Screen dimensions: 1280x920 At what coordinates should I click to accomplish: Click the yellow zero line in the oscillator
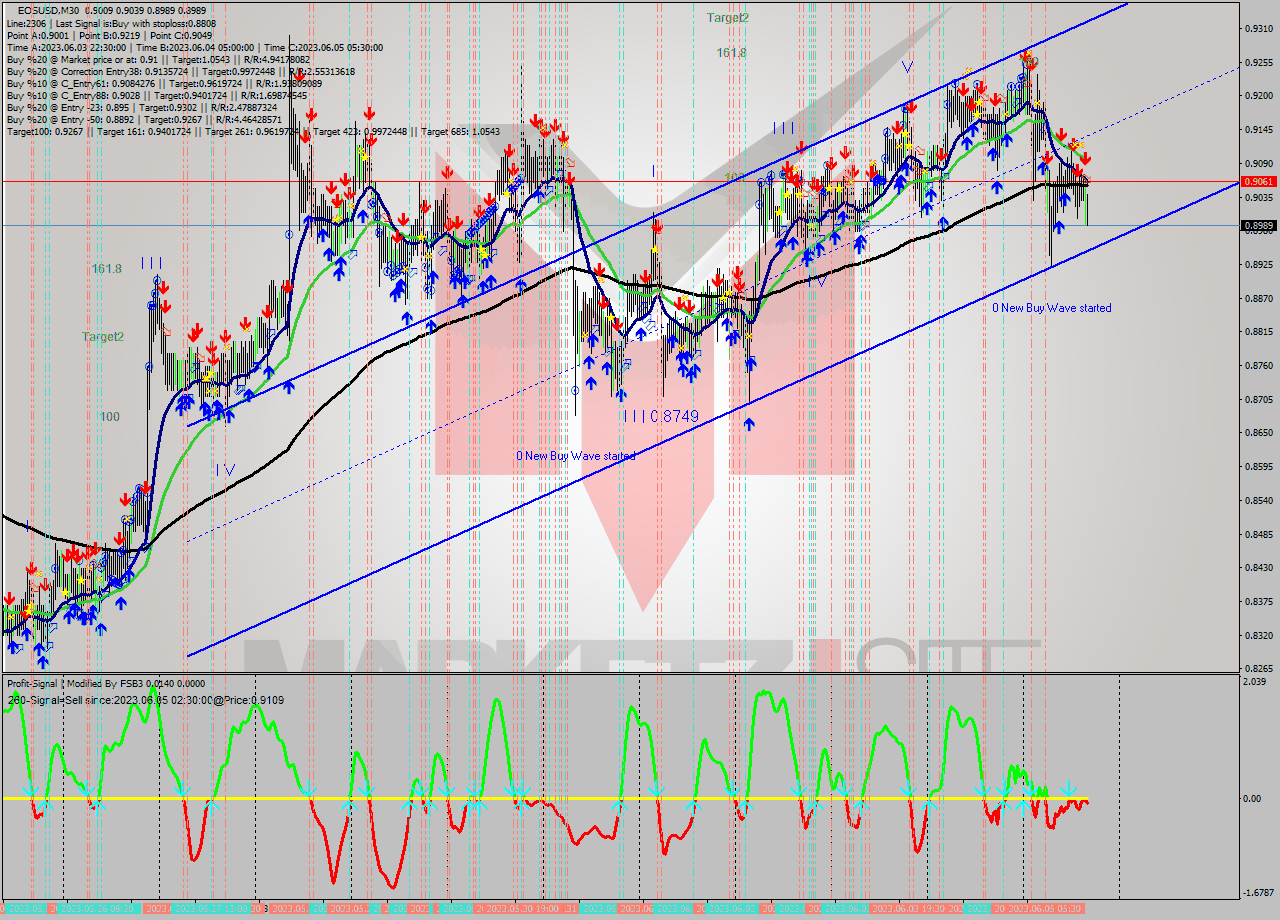[600, 798]
